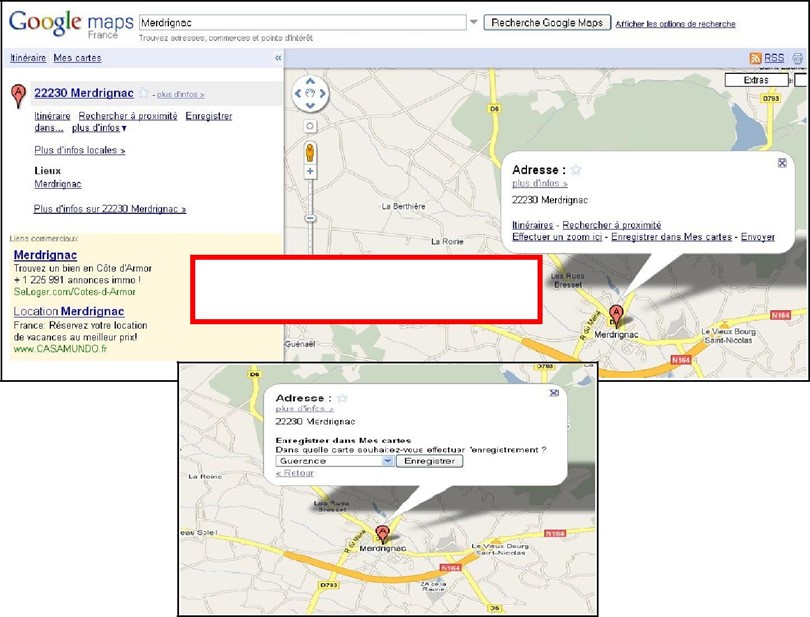810x617 pixels.
Task: Select the Street View pegman icon
Action: tap(309, 152)
